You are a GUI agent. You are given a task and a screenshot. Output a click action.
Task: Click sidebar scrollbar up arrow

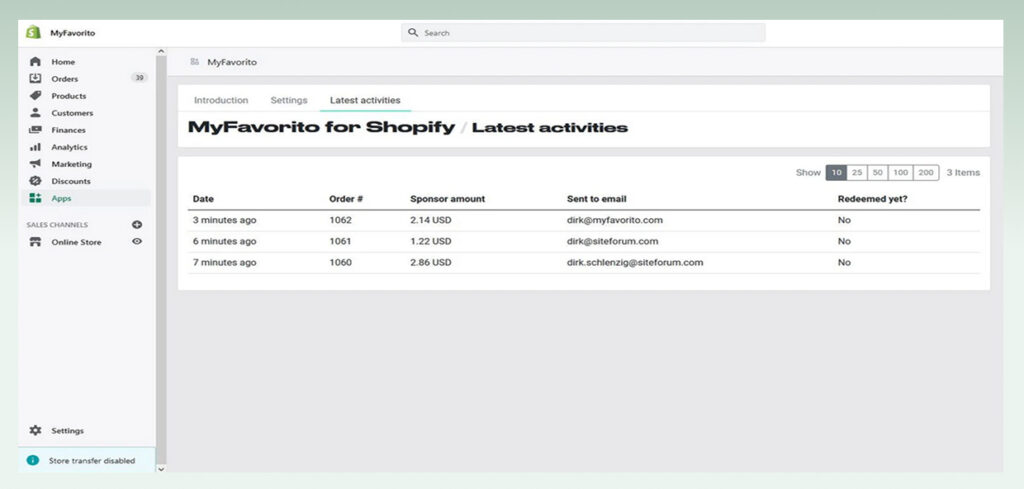[x=161, y=51]
